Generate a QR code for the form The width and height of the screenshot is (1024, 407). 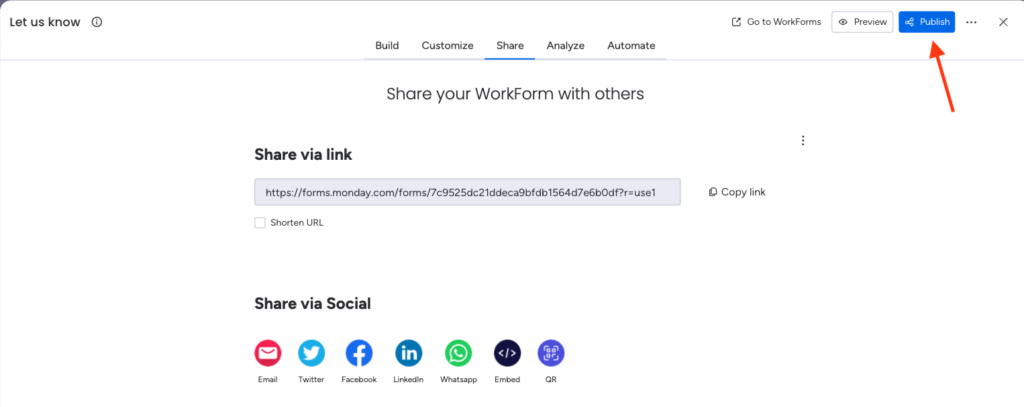tap(551, 353)
